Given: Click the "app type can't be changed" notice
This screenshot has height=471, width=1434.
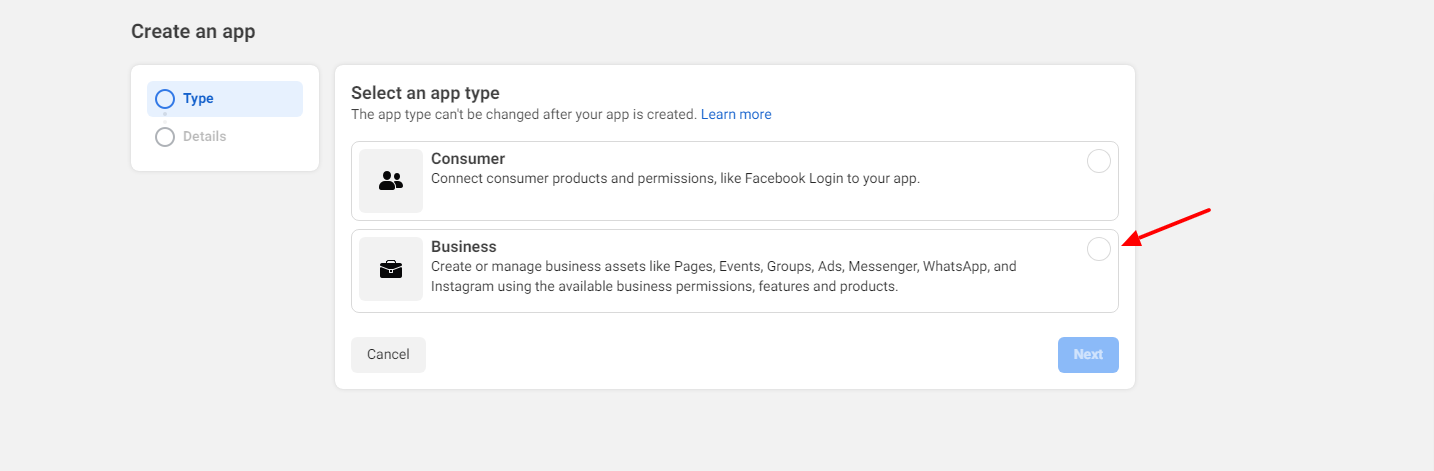Looking at the screenshot, I should click(x=523, y=115).
